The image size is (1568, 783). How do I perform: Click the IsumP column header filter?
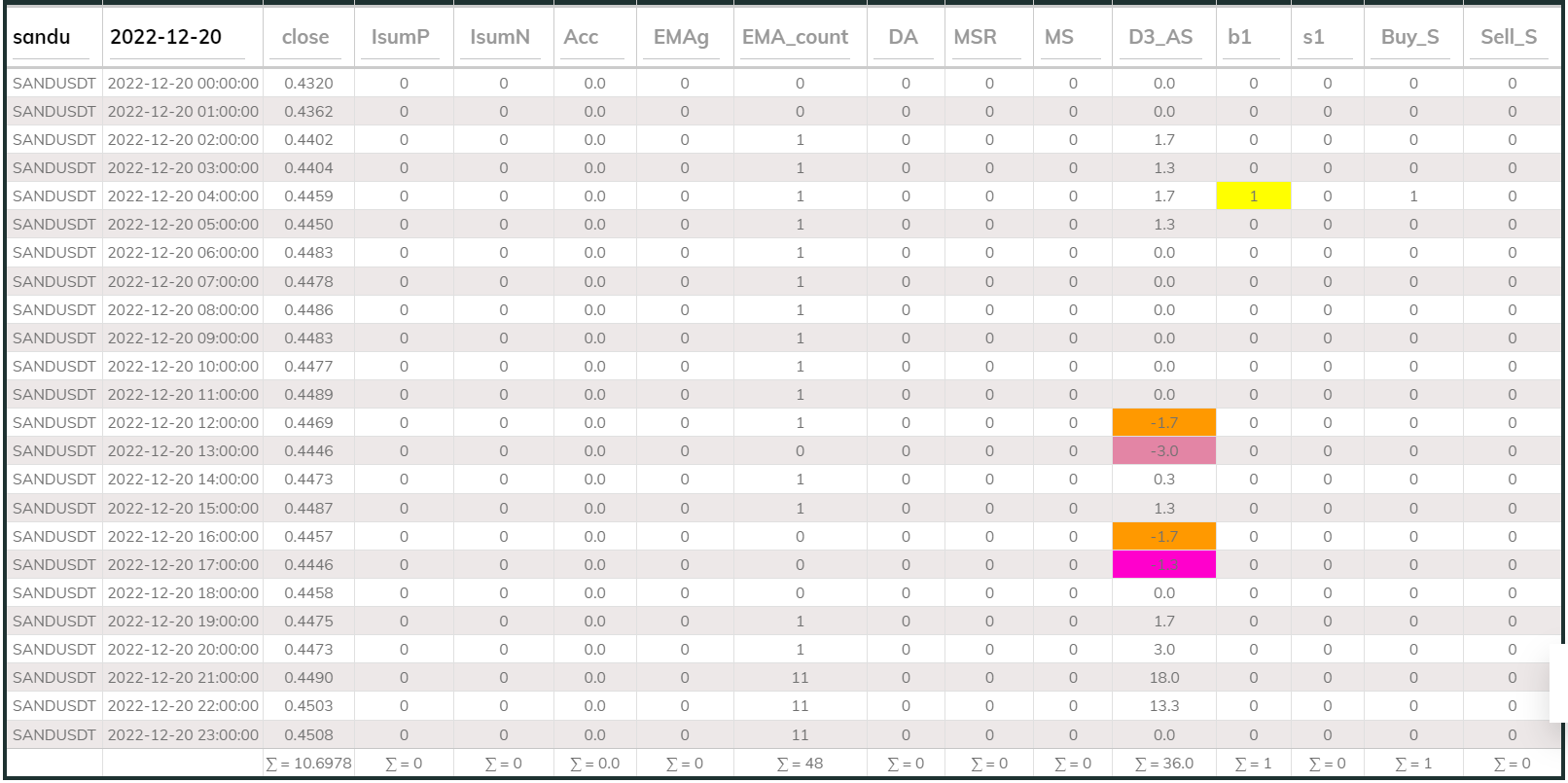pos(402,37)
